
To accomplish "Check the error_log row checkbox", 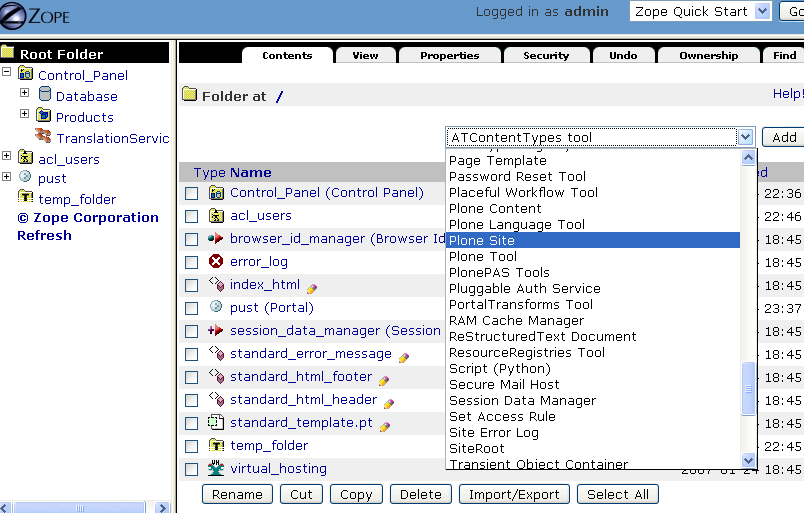I will [x=192, y=263].
